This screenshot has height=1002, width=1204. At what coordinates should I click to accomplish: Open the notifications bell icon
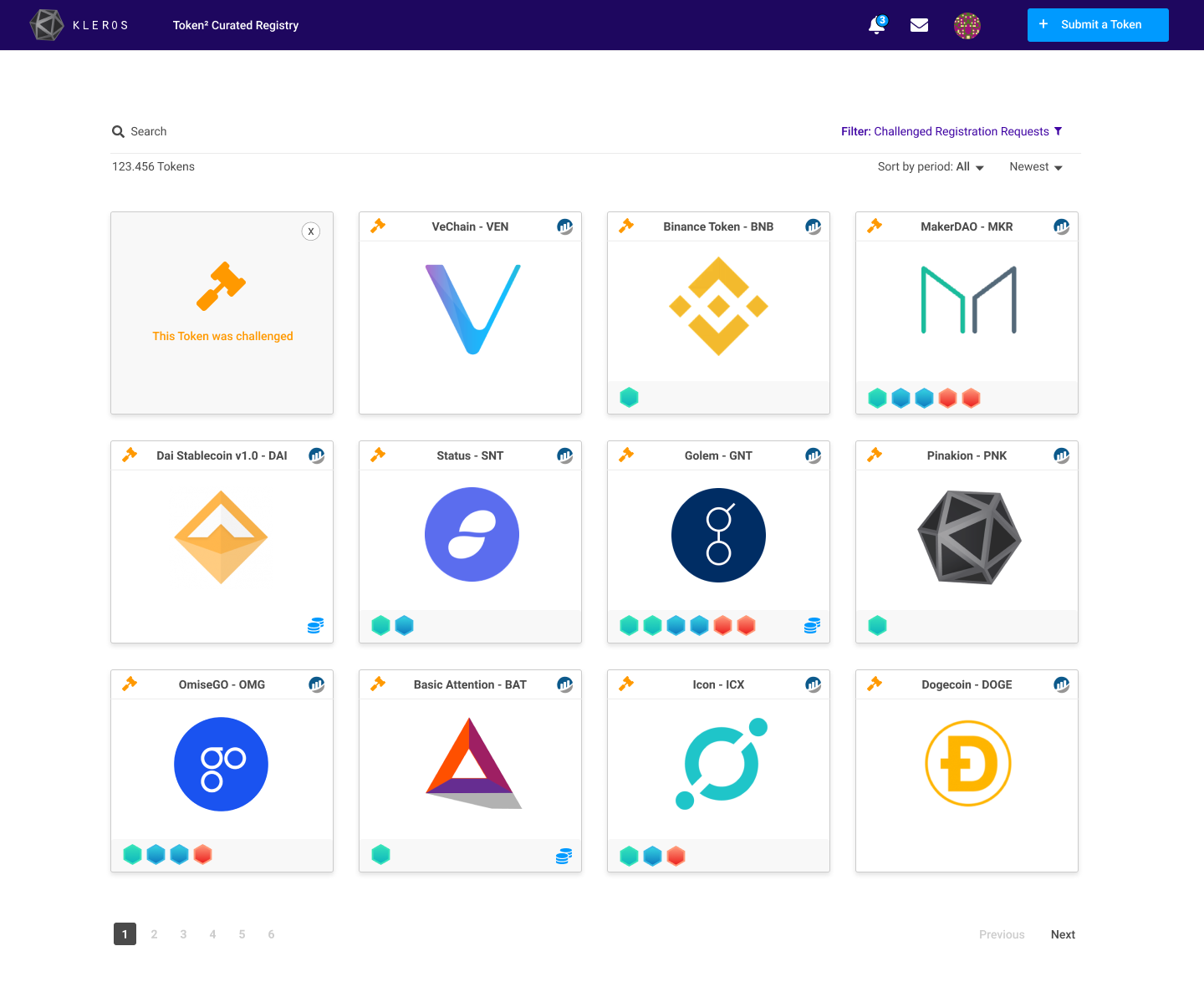pos(877,25)
